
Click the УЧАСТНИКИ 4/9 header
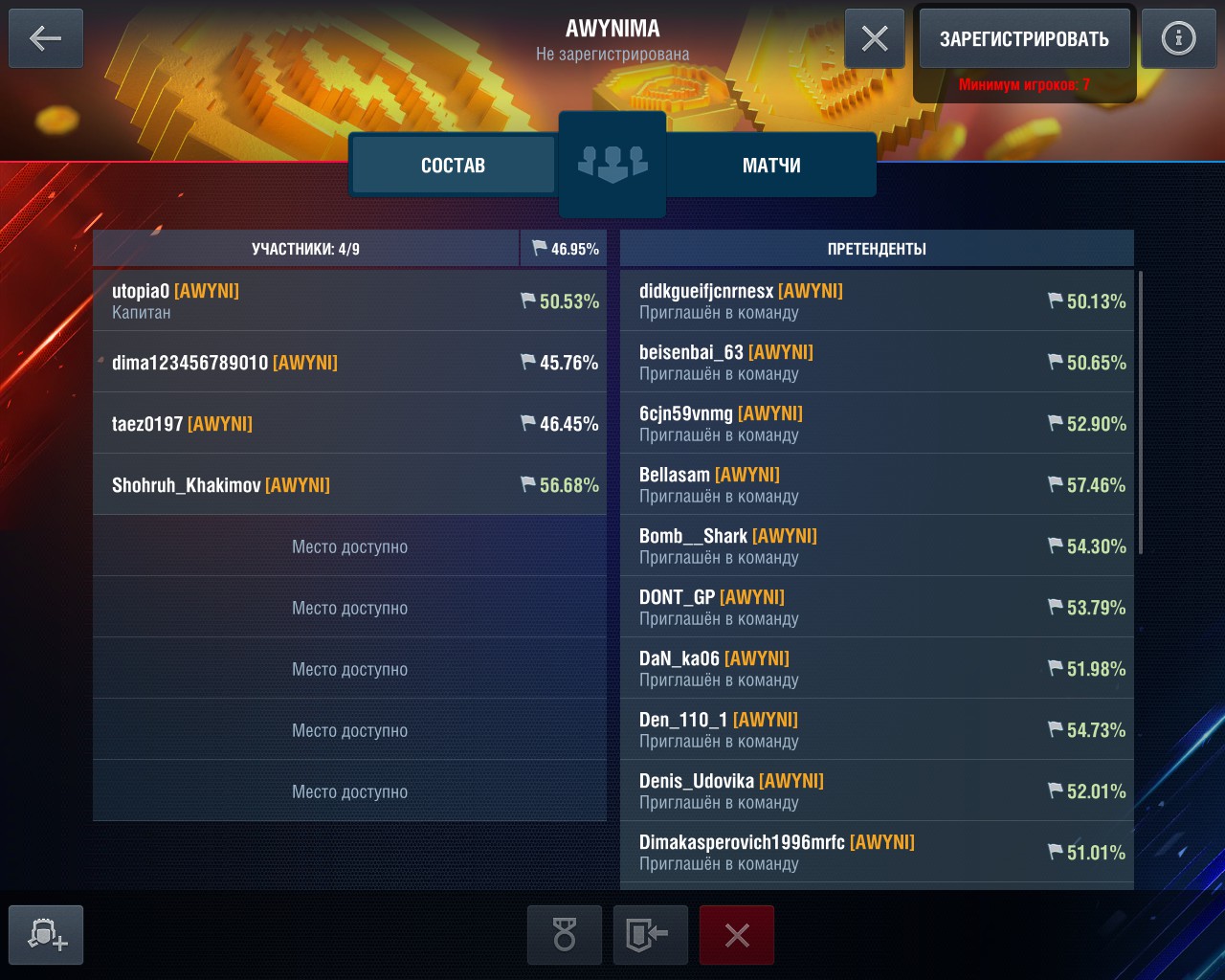pos(305,249)
